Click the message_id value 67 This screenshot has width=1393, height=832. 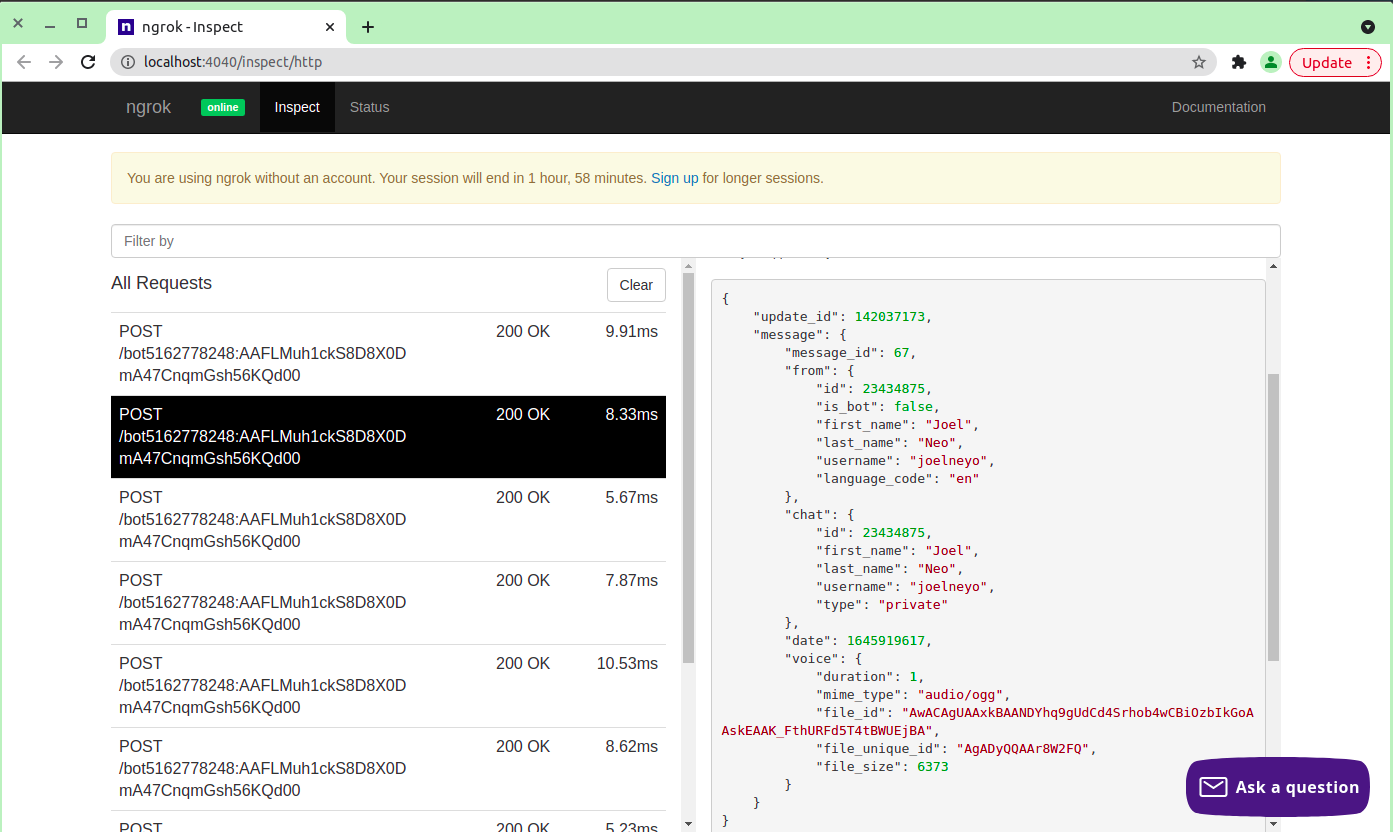point(900,352)
